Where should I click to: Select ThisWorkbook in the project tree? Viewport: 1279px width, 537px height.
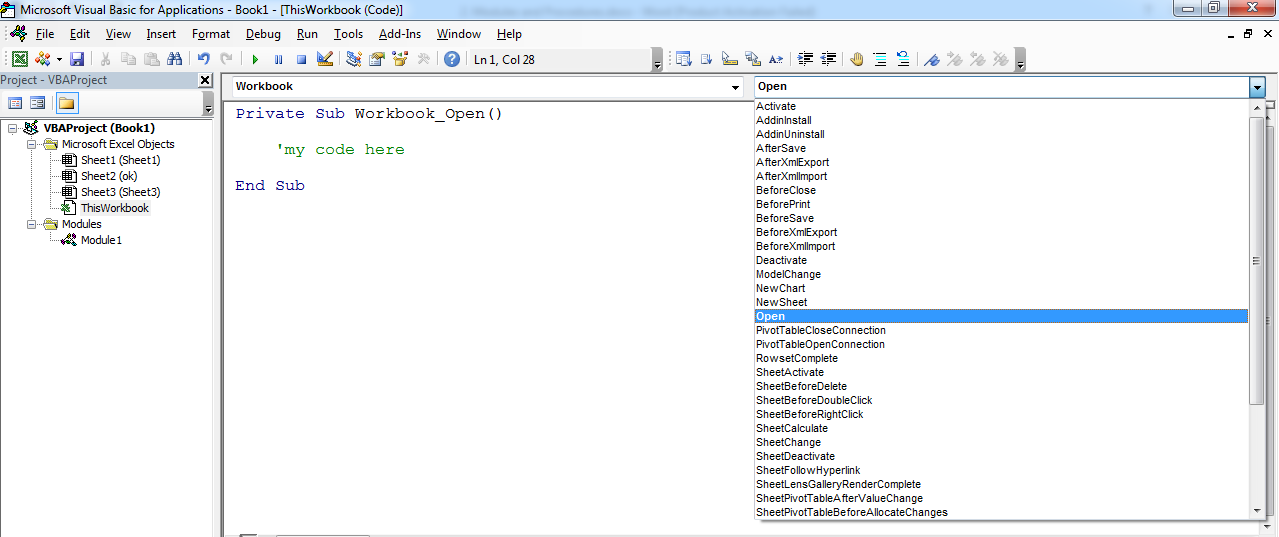pos(115,208)
